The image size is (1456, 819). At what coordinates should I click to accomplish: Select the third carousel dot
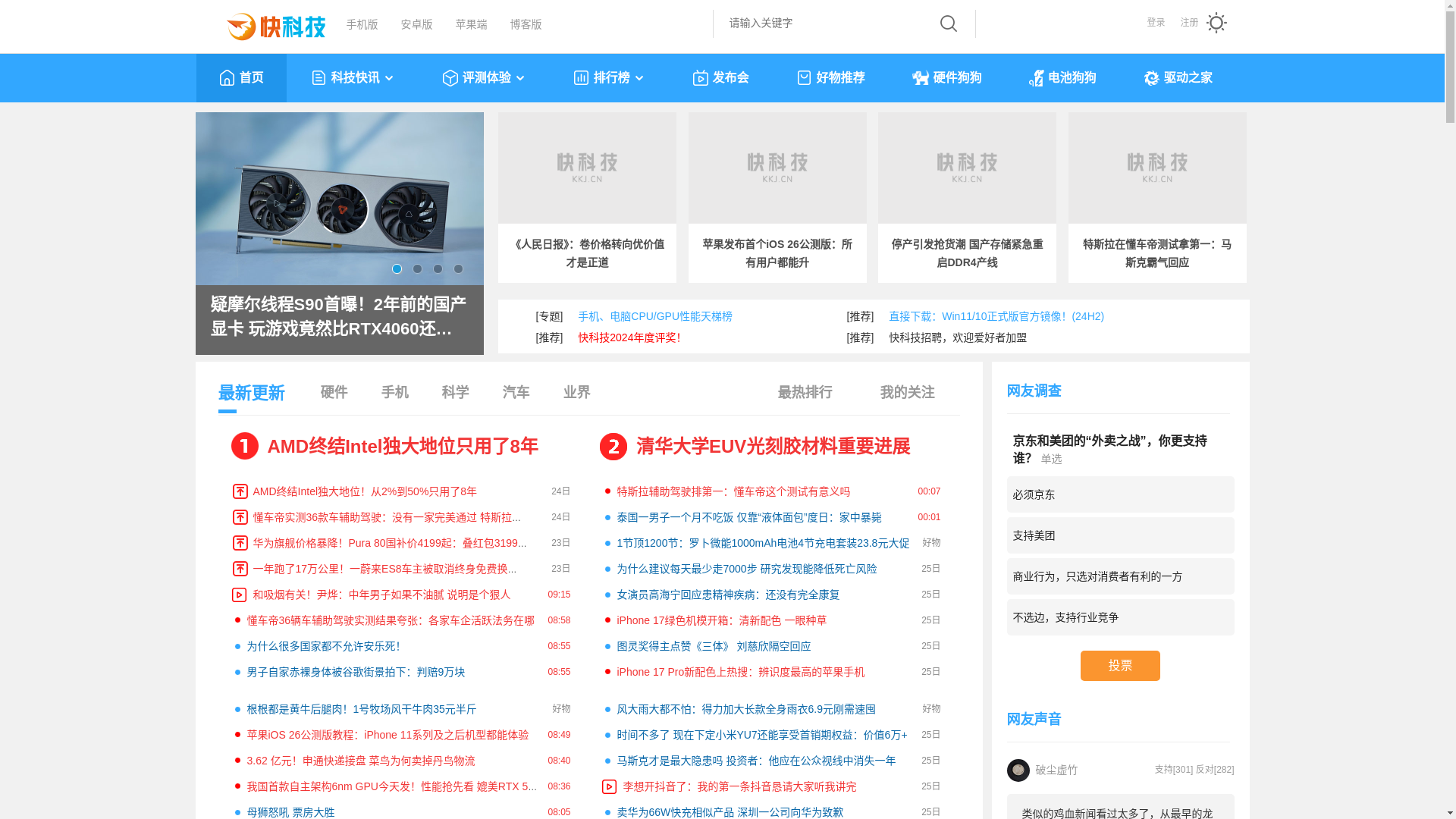(x=438, y=269)
